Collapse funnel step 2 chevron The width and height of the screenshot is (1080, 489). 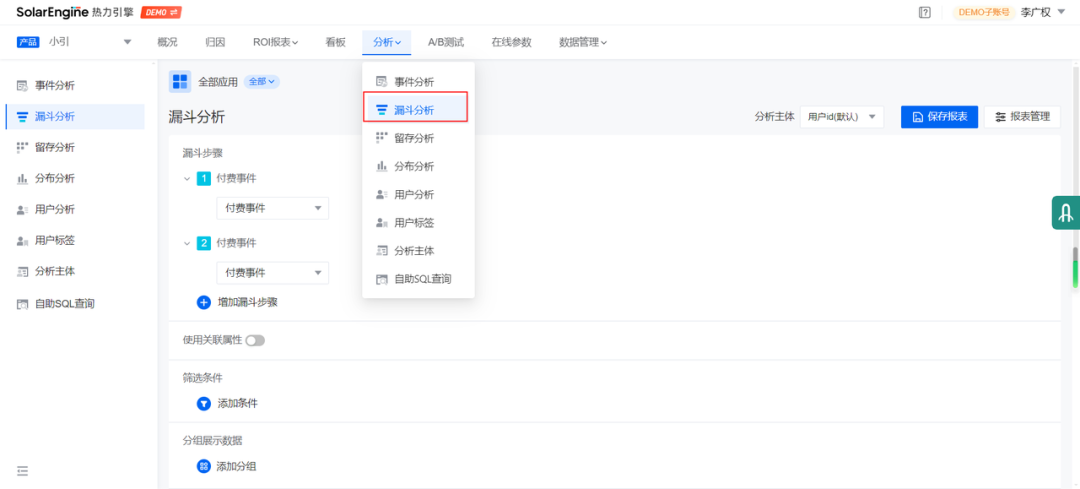(187, 243)
